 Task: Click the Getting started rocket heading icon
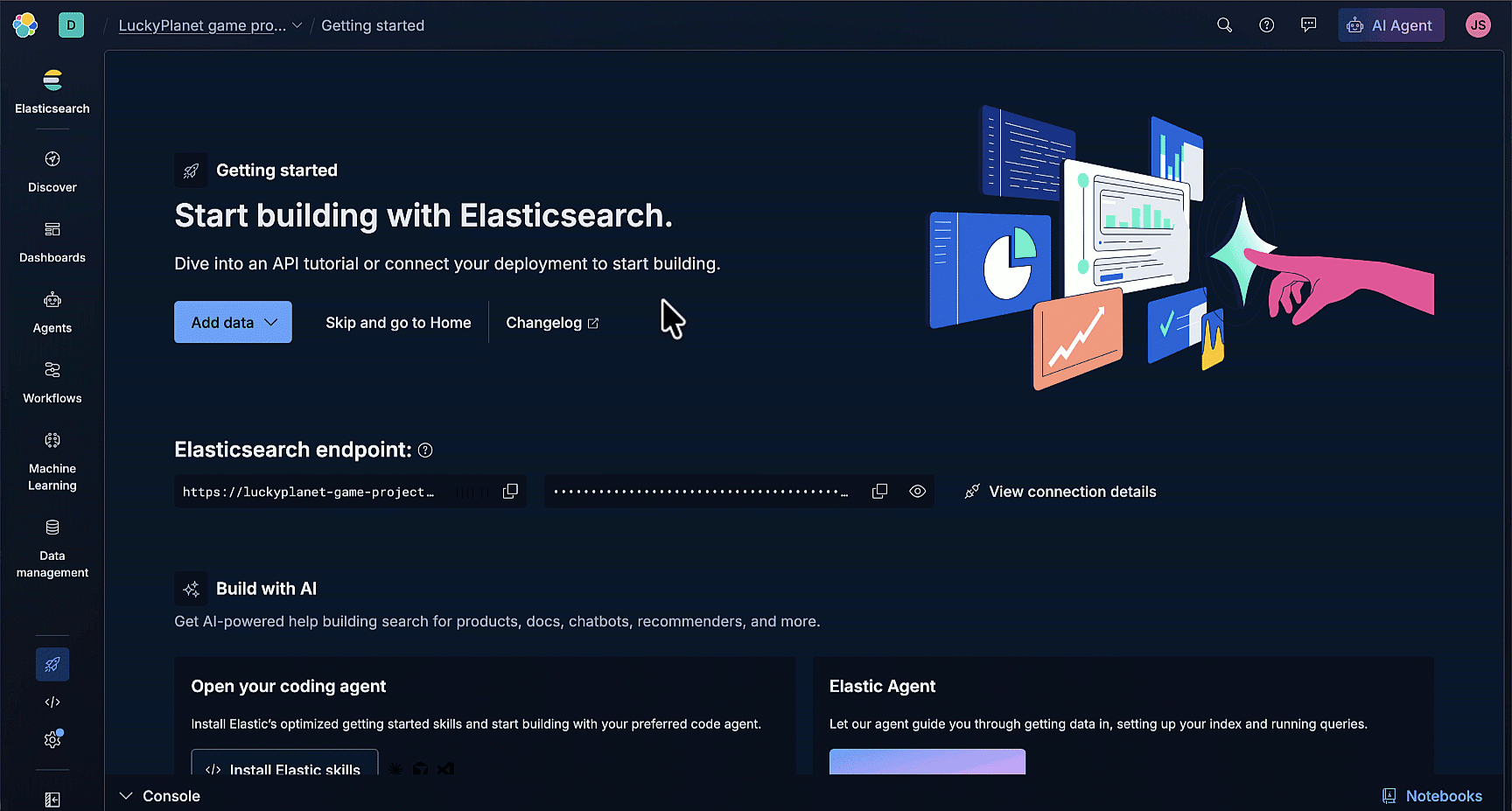(191, 171)
